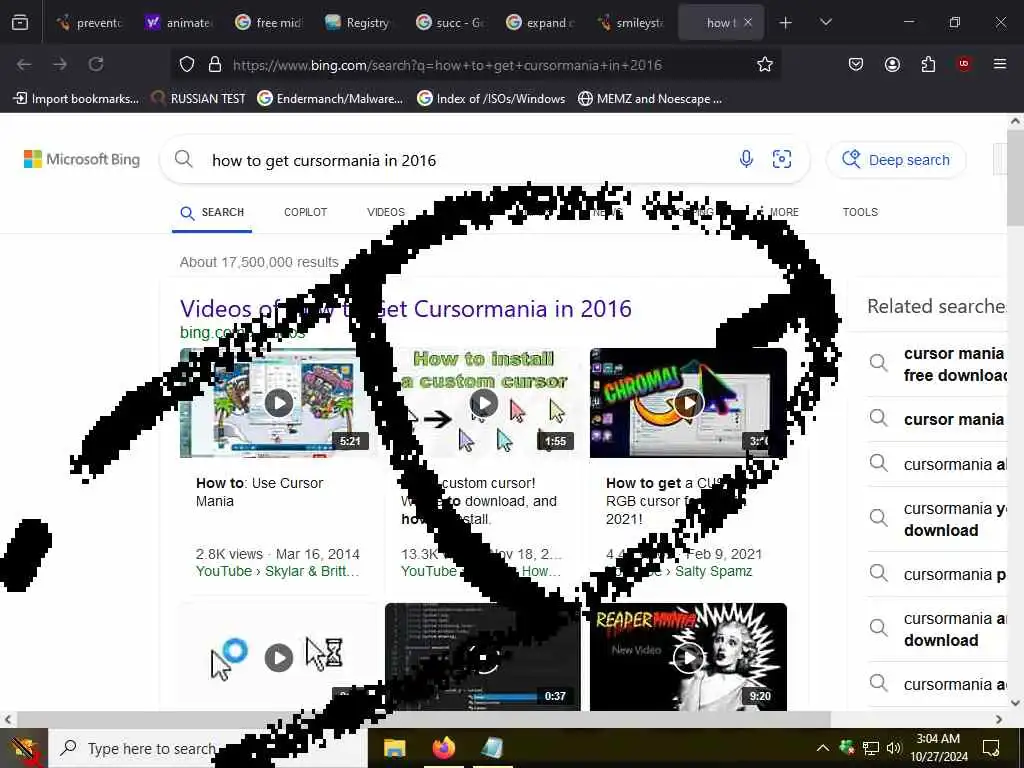The height and width of the screenshot is (768, 1024).
Task: Select the COPILOT search tab
Action: (x=306, y=212)
